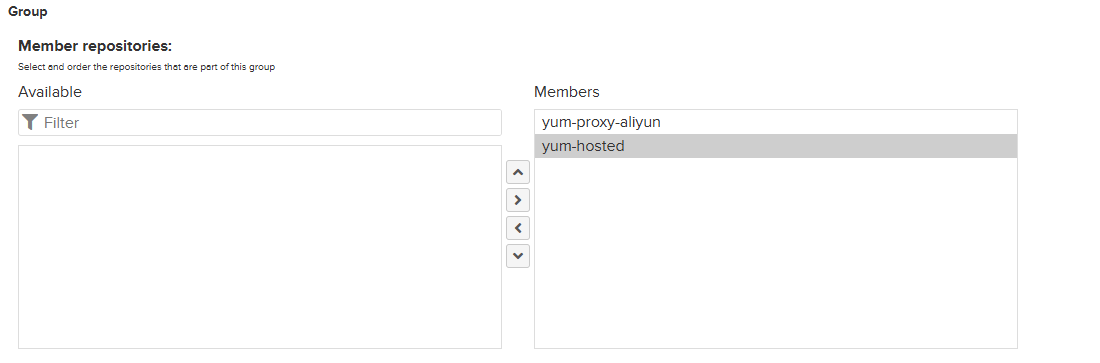Move selected member up with chevron-up
The image size is (1100, 363).
[518, 172]
